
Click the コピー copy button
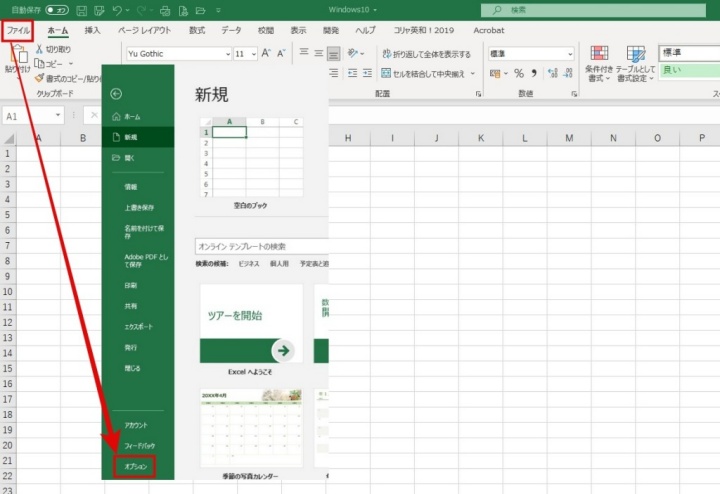(49, 64)
